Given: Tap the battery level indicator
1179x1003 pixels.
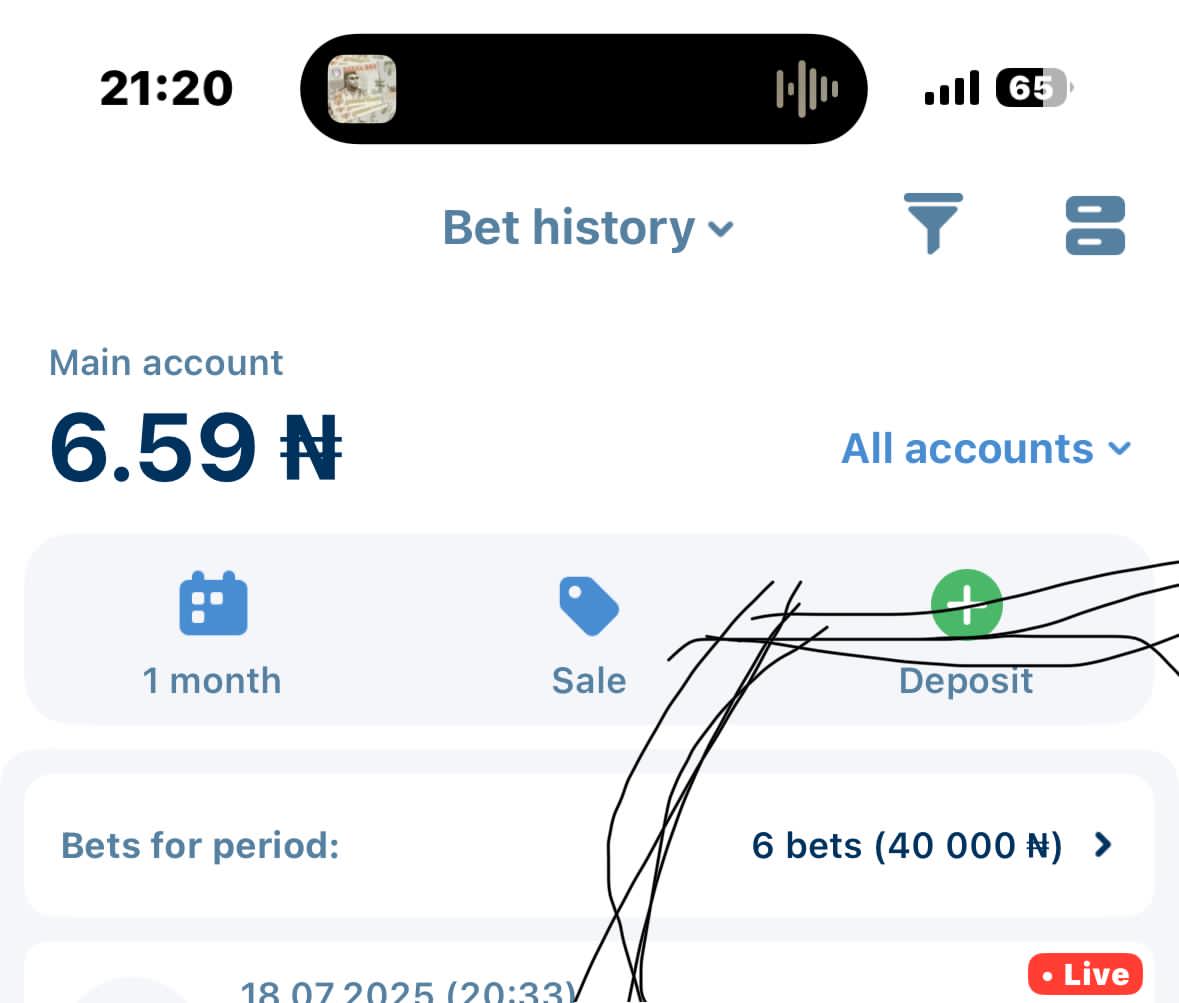Looking at the screenshot, I should tap(1033, 88).
